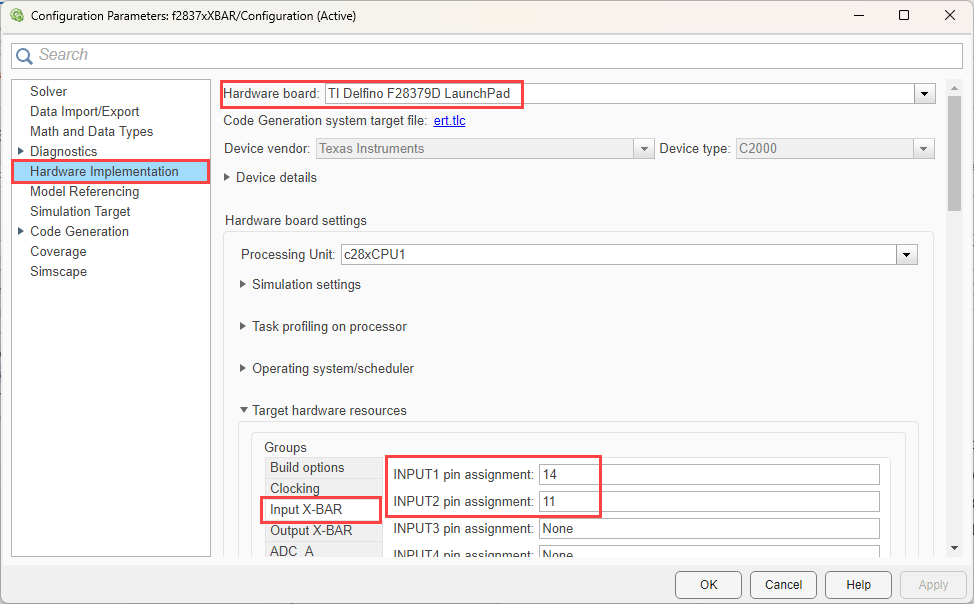Select the Output X-BAR group
The image size is (974, 604).
pos(324,531)
